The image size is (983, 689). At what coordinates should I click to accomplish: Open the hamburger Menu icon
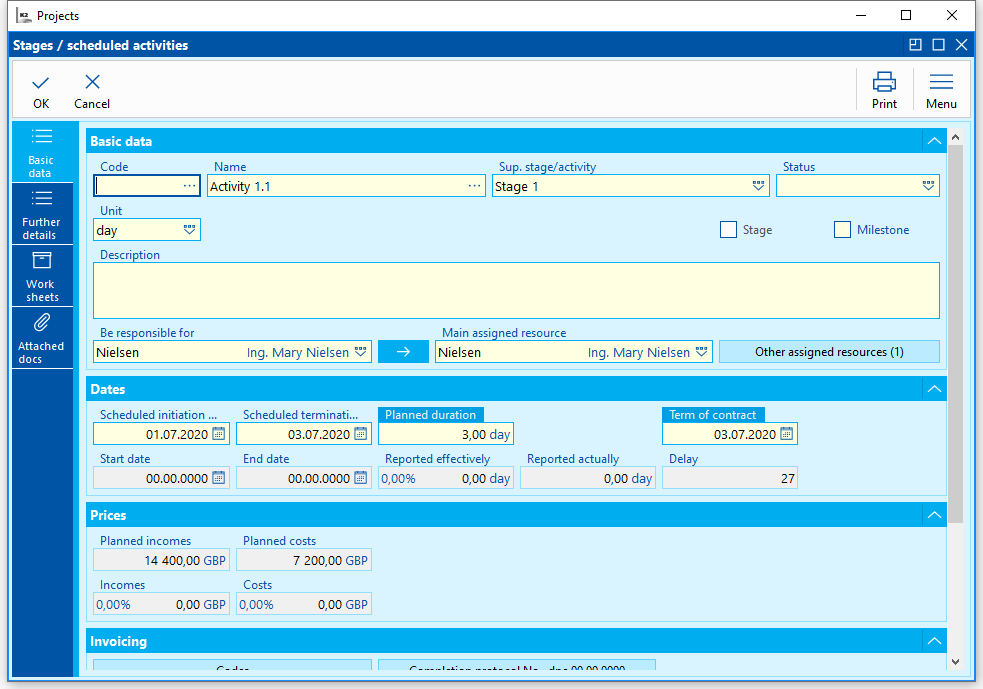[x=941, y=82]
